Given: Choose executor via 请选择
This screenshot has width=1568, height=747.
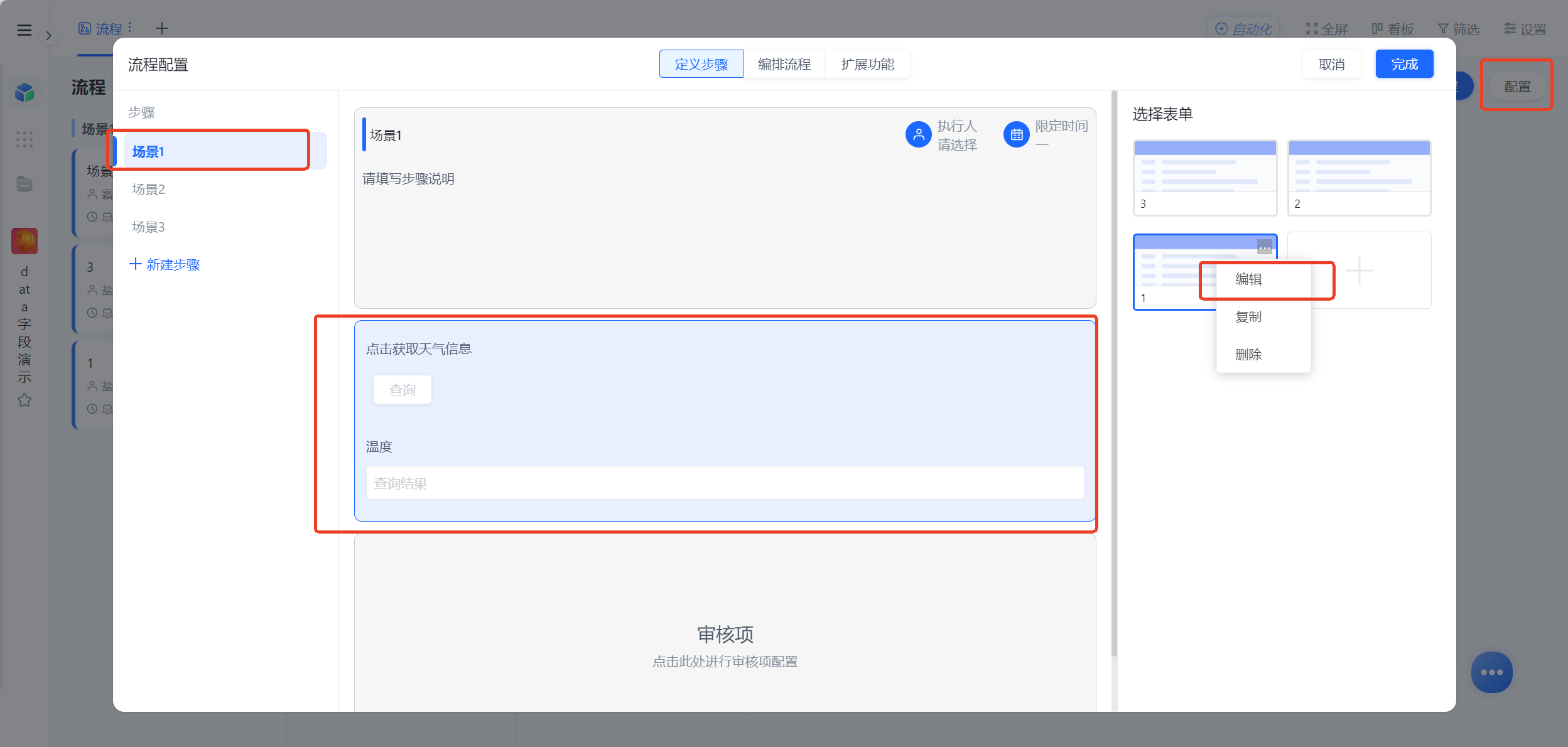Looking at the screenshot, I should tap(957, 145).
